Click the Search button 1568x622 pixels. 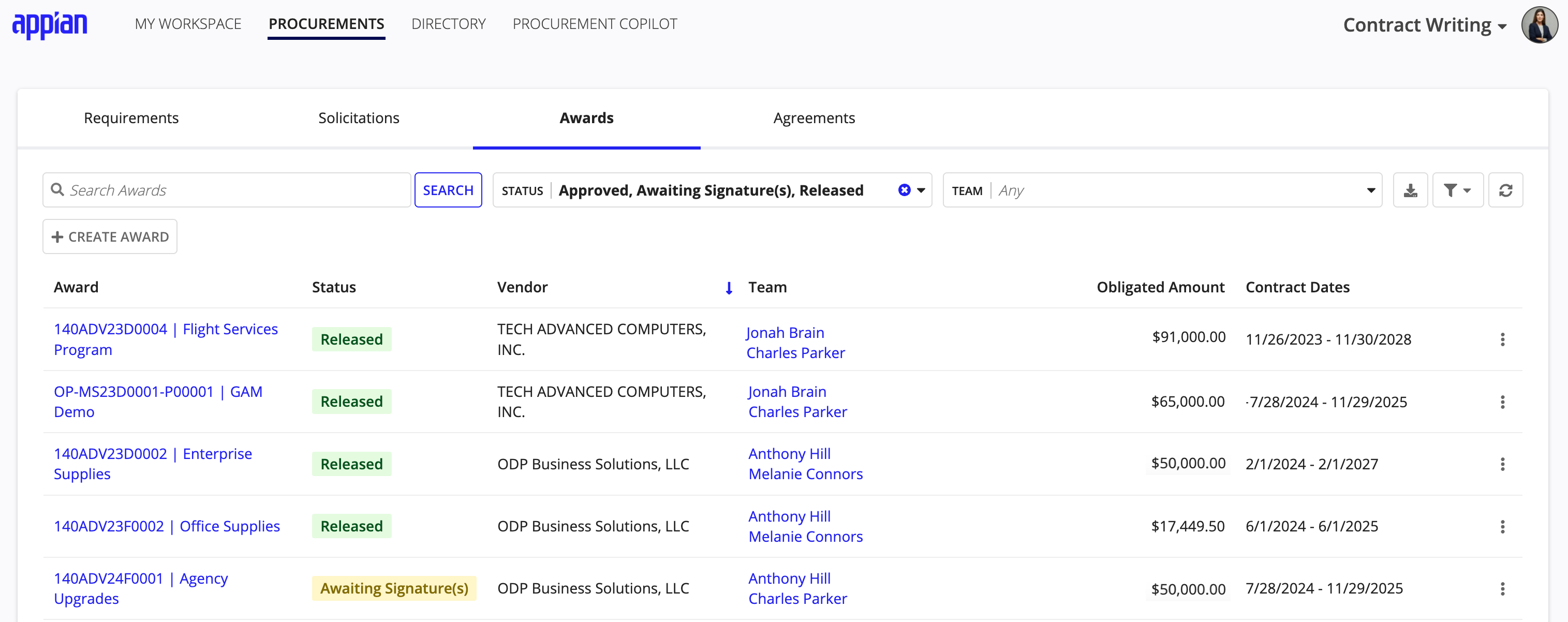click(448, 190)
